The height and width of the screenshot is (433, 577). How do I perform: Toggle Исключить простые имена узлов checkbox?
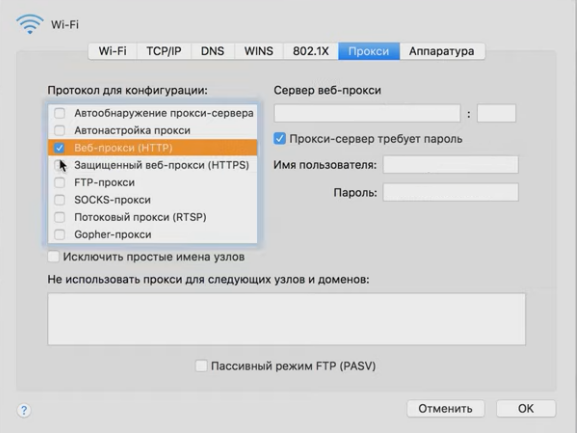pos(53,257)
